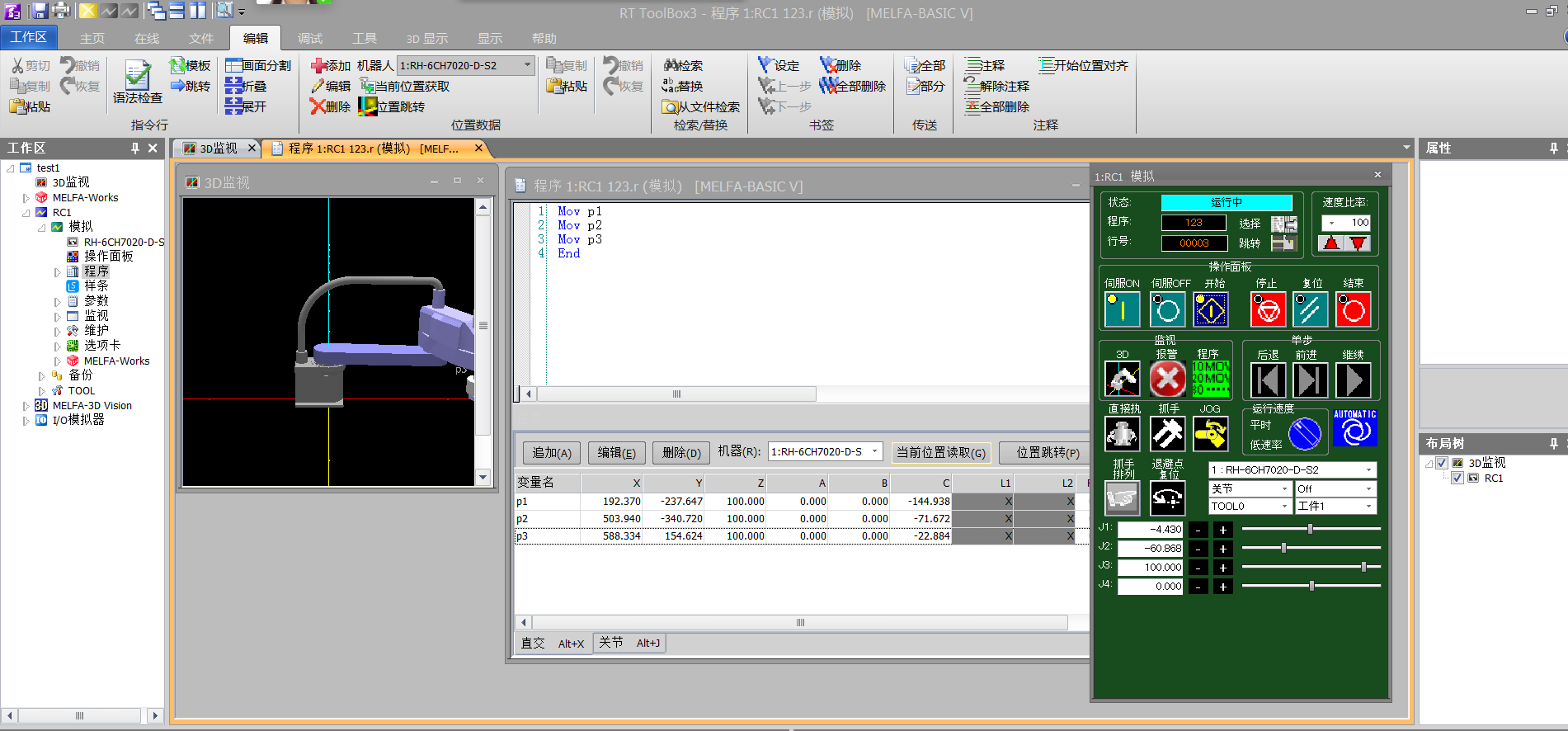Click the 追加(A) add button
The width and height of the screenshot is (1568, 731).
pos(551,452)
